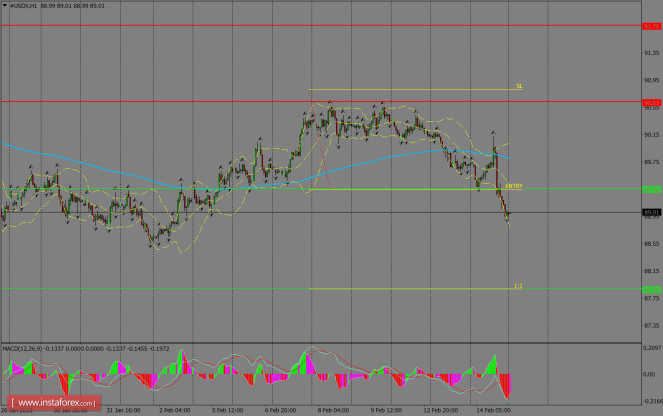Click the 12 Feb 20:00 time label
The width and height of the screenshot is (663, 416).
click(441, 410)
